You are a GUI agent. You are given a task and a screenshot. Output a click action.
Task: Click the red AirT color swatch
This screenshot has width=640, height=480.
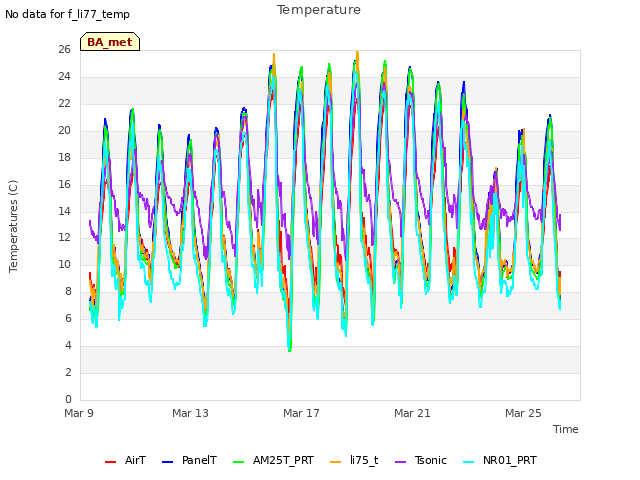111,462
